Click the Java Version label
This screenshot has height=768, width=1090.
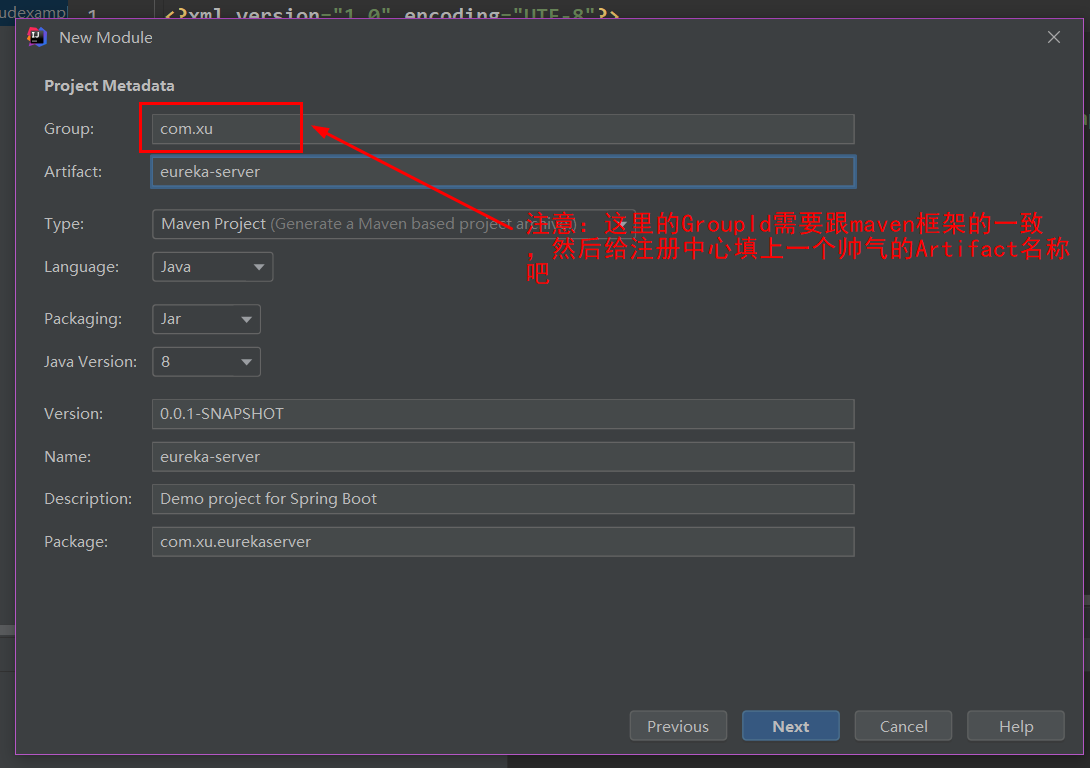pyautogui.click(x=90, y=361)
